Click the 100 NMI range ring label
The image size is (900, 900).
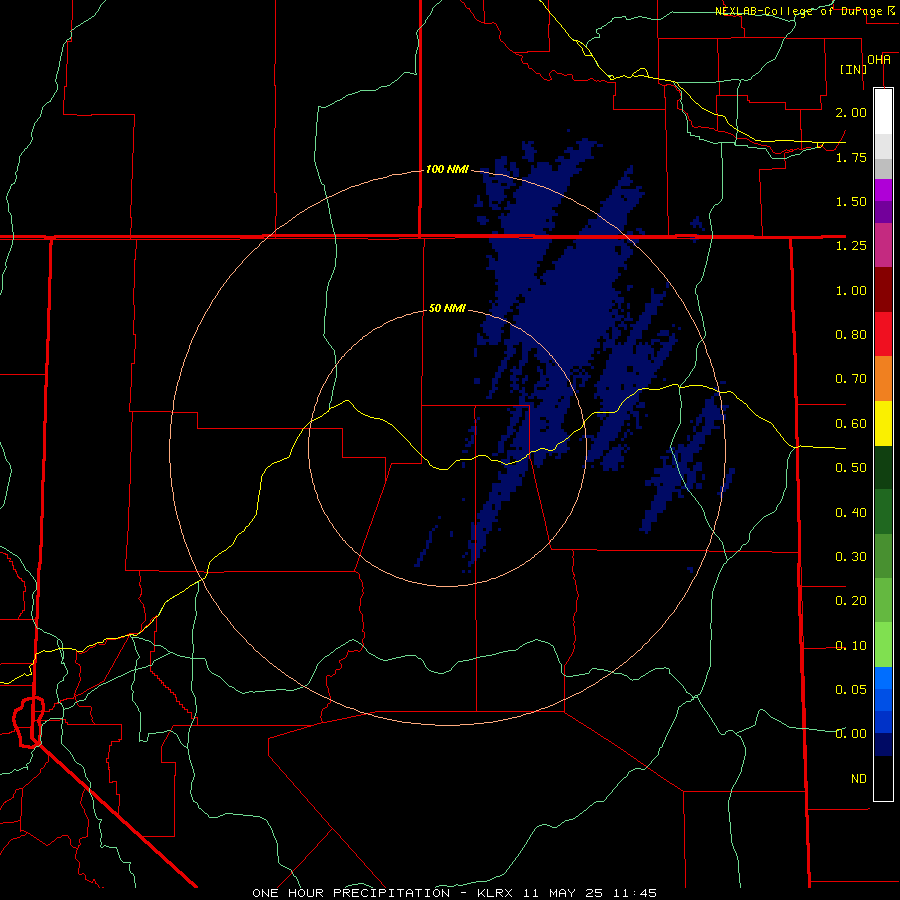[447, 169]
